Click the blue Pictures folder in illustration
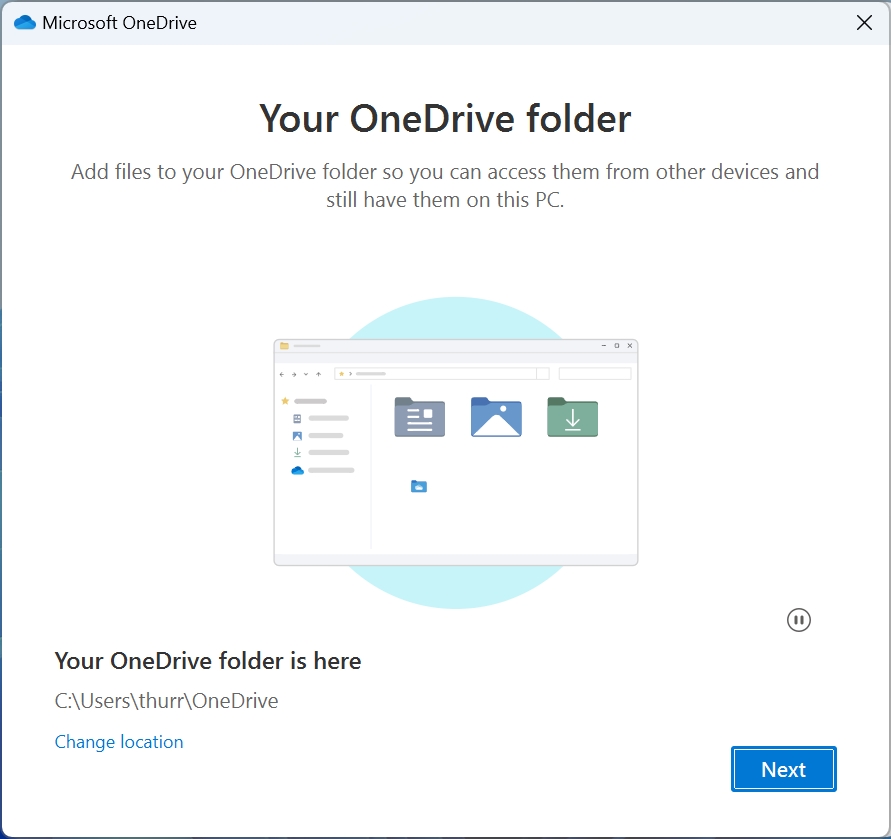The image size is (891, 839). coord(496,417)
